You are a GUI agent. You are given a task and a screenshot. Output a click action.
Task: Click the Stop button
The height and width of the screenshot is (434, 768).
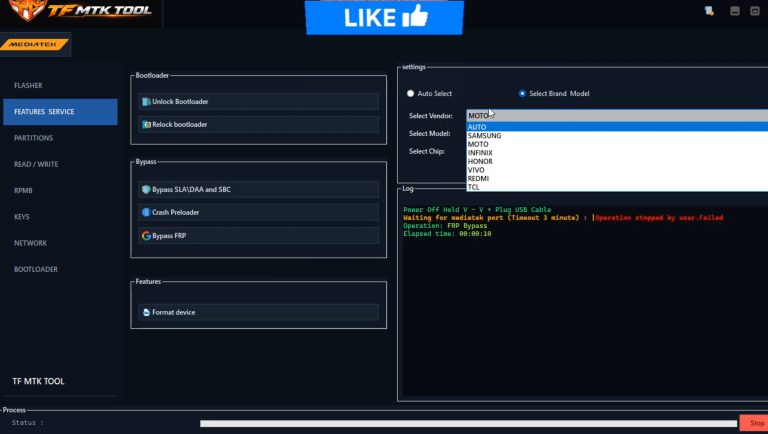pos(754,423)
